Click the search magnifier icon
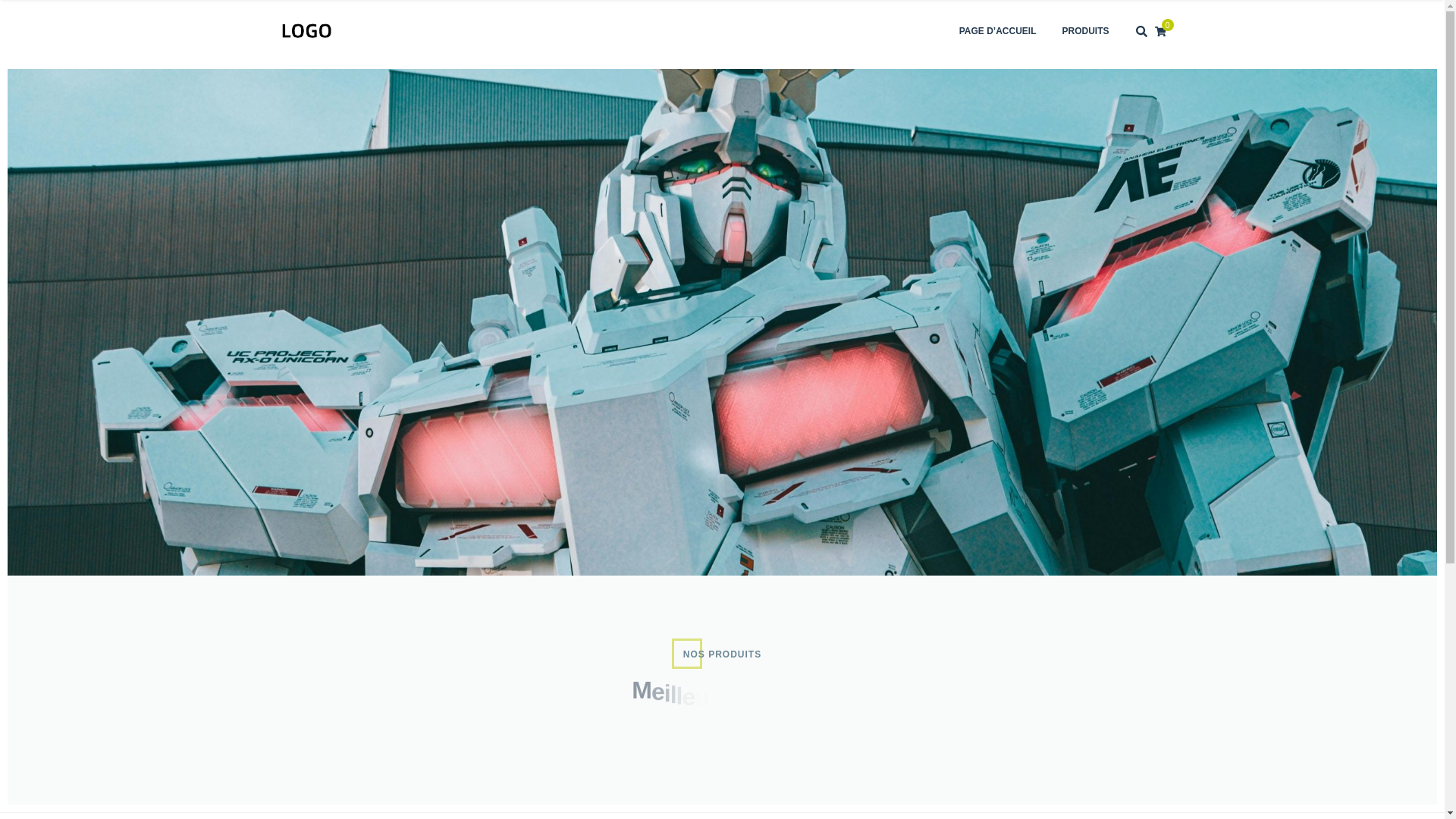Image resolution: width=1456 pixels, height=819 pixels. [1141, 32]
